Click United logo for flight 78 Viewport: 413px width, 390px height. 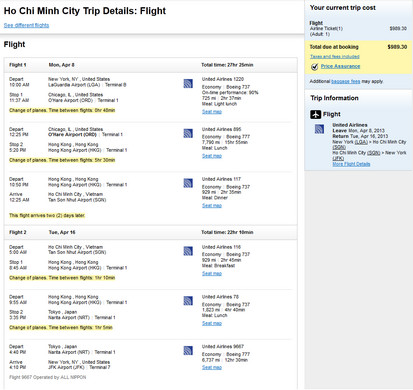[188, 301]
